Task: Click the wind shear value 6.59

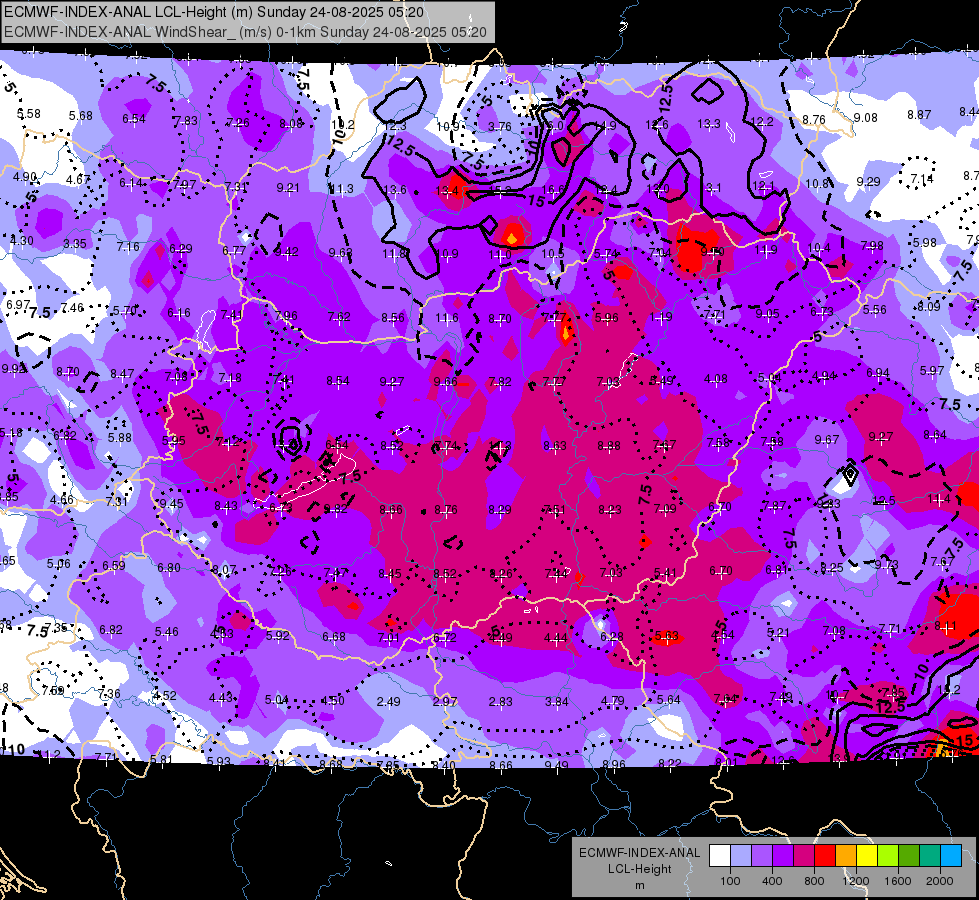Action: 114,566
